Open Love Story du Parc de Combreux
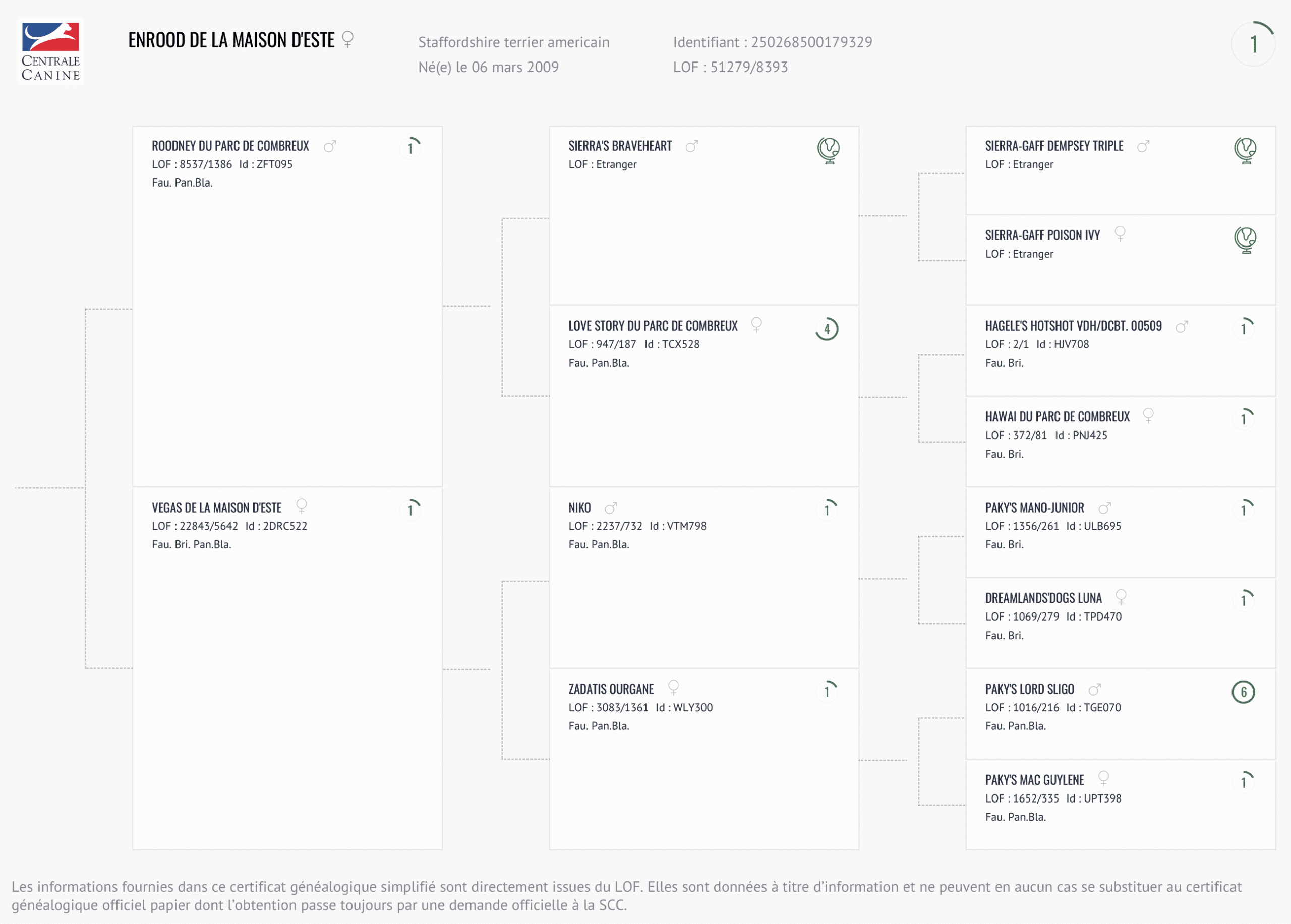 [x=653, y=326]
